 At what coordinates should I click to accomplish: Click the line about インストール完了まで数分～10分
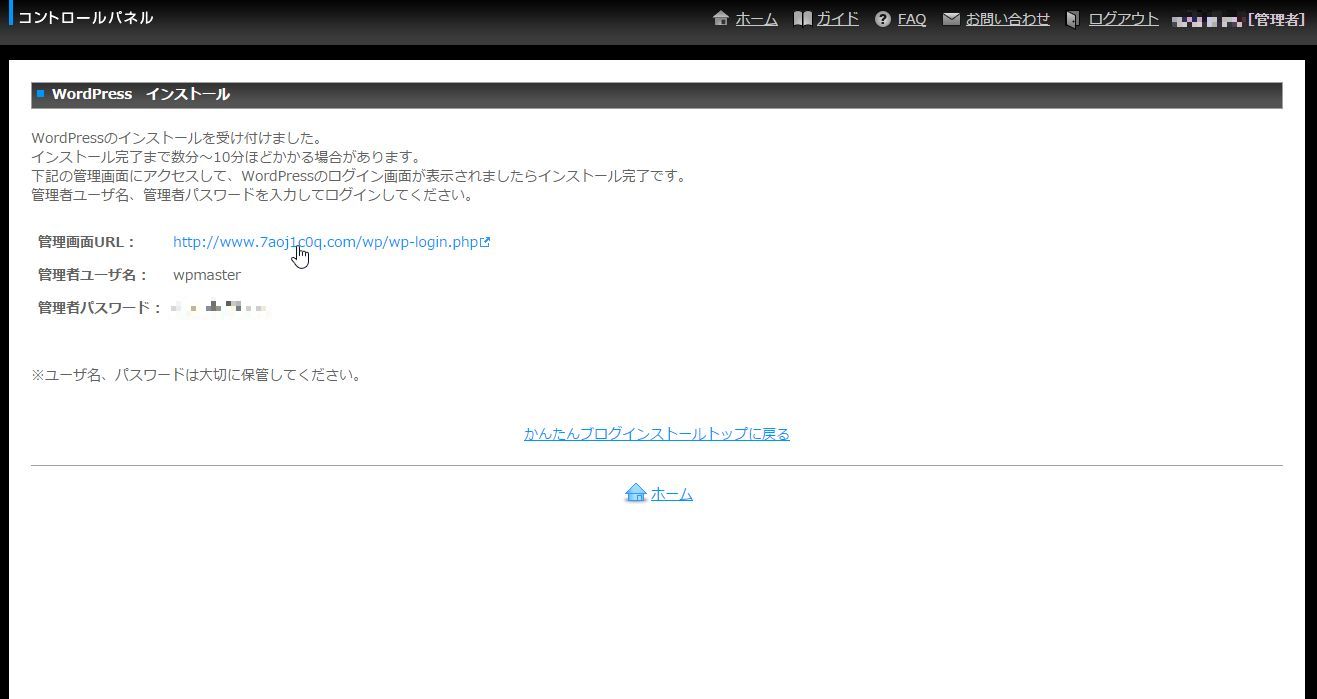pyautogui.click(x=226, y=157)
